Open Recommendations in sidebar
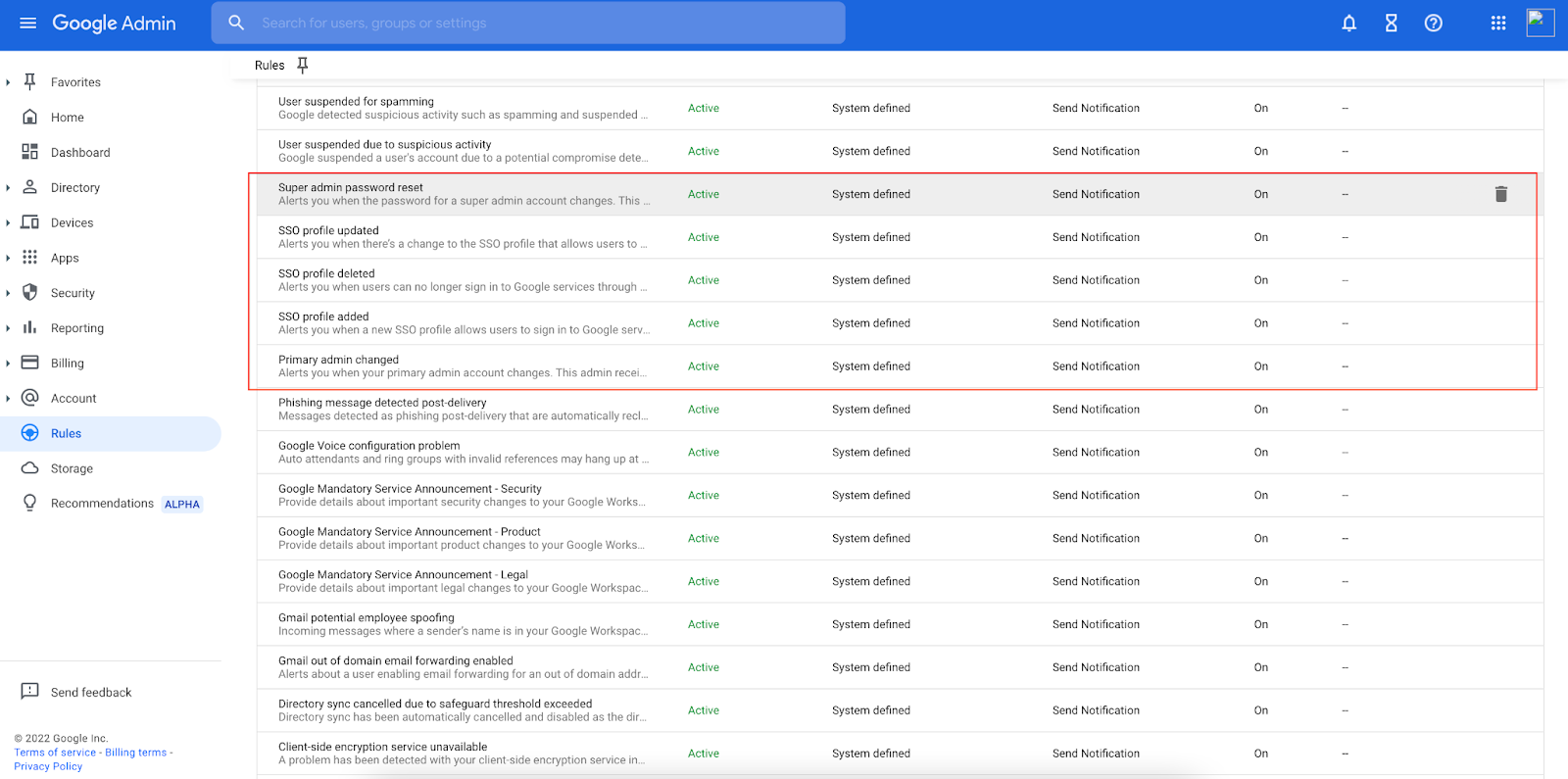This screenshot has height=779, width=1568. click(102, 504)
